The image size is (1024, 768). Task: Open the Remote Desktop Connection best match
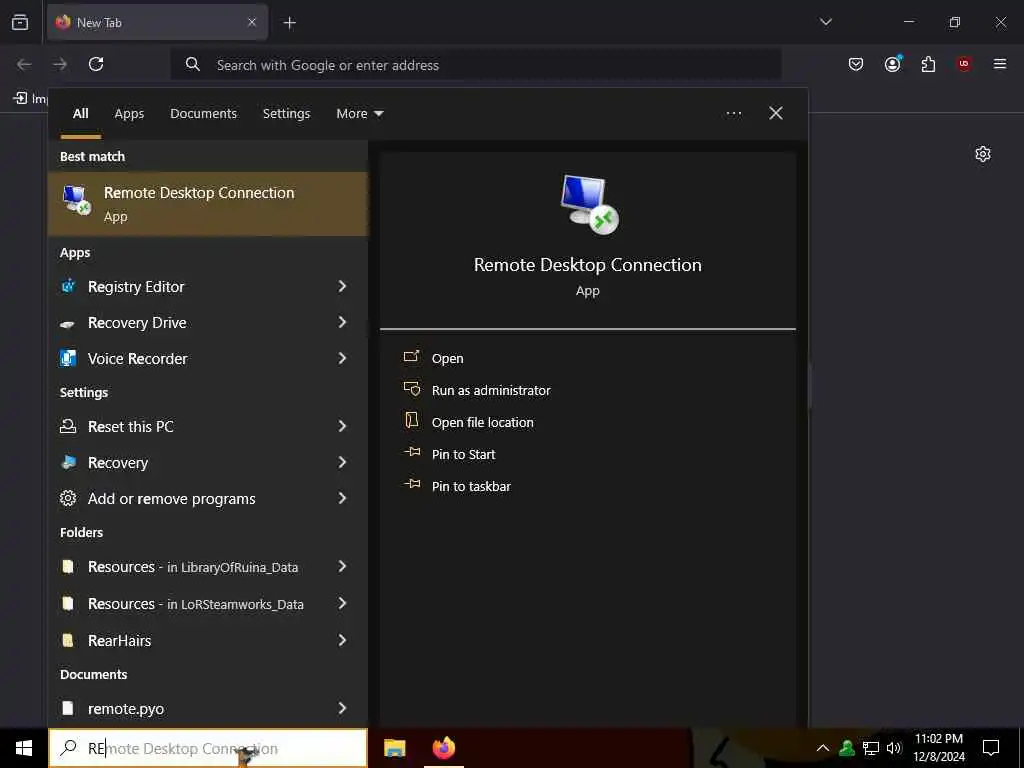pyautogui.click(x=208, y=204)
